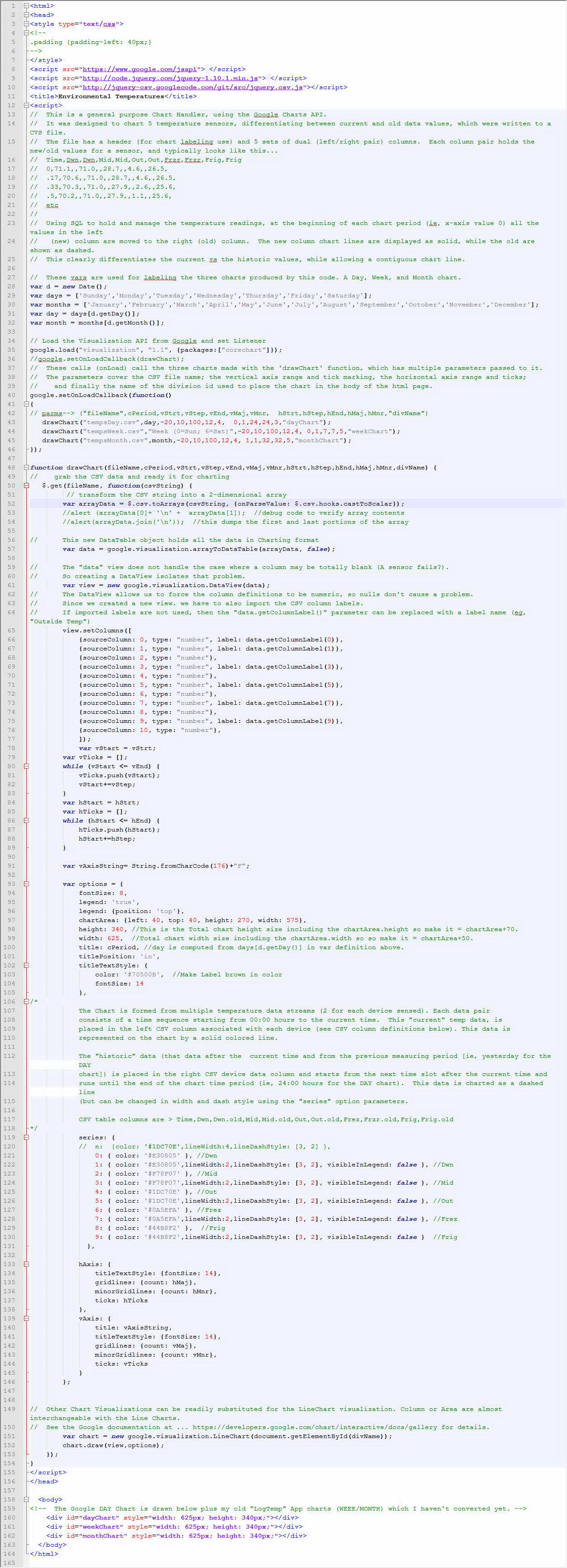Image resolution: width=567 pixels, height=1568 pixels.
Task: Open the jquery.csv.js googlecode URL
Action: (192, 87)
